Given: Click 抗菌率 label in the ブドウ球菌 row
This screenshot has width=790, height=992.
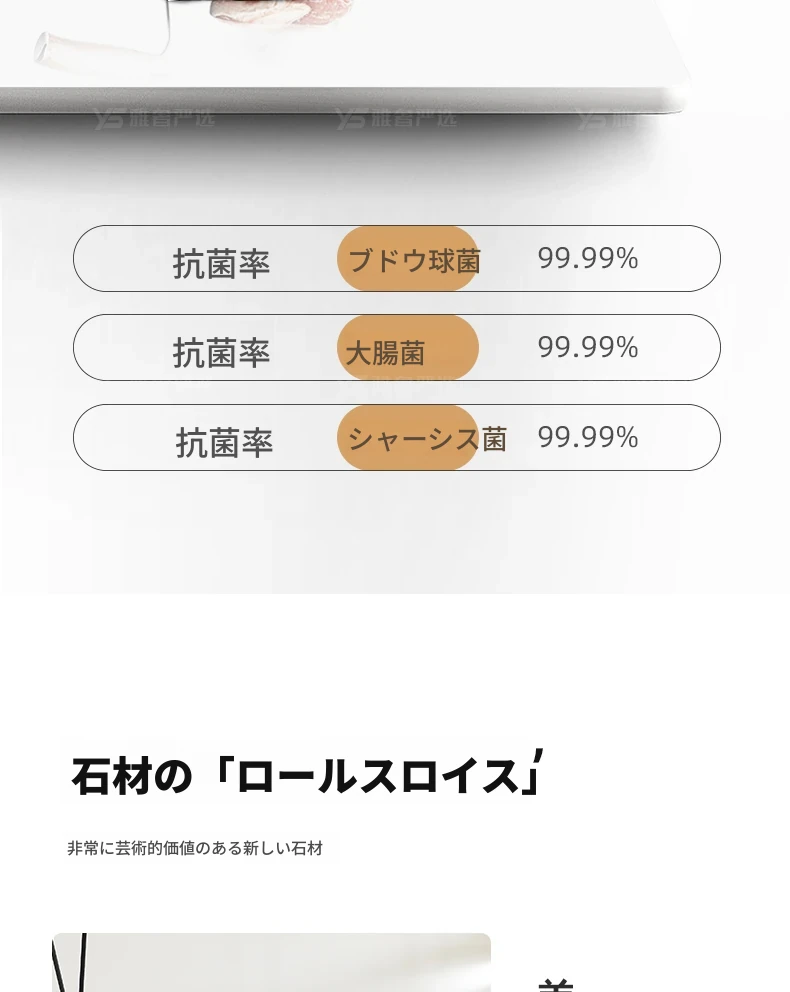Looking at the screenshot, I should [221, 264].
